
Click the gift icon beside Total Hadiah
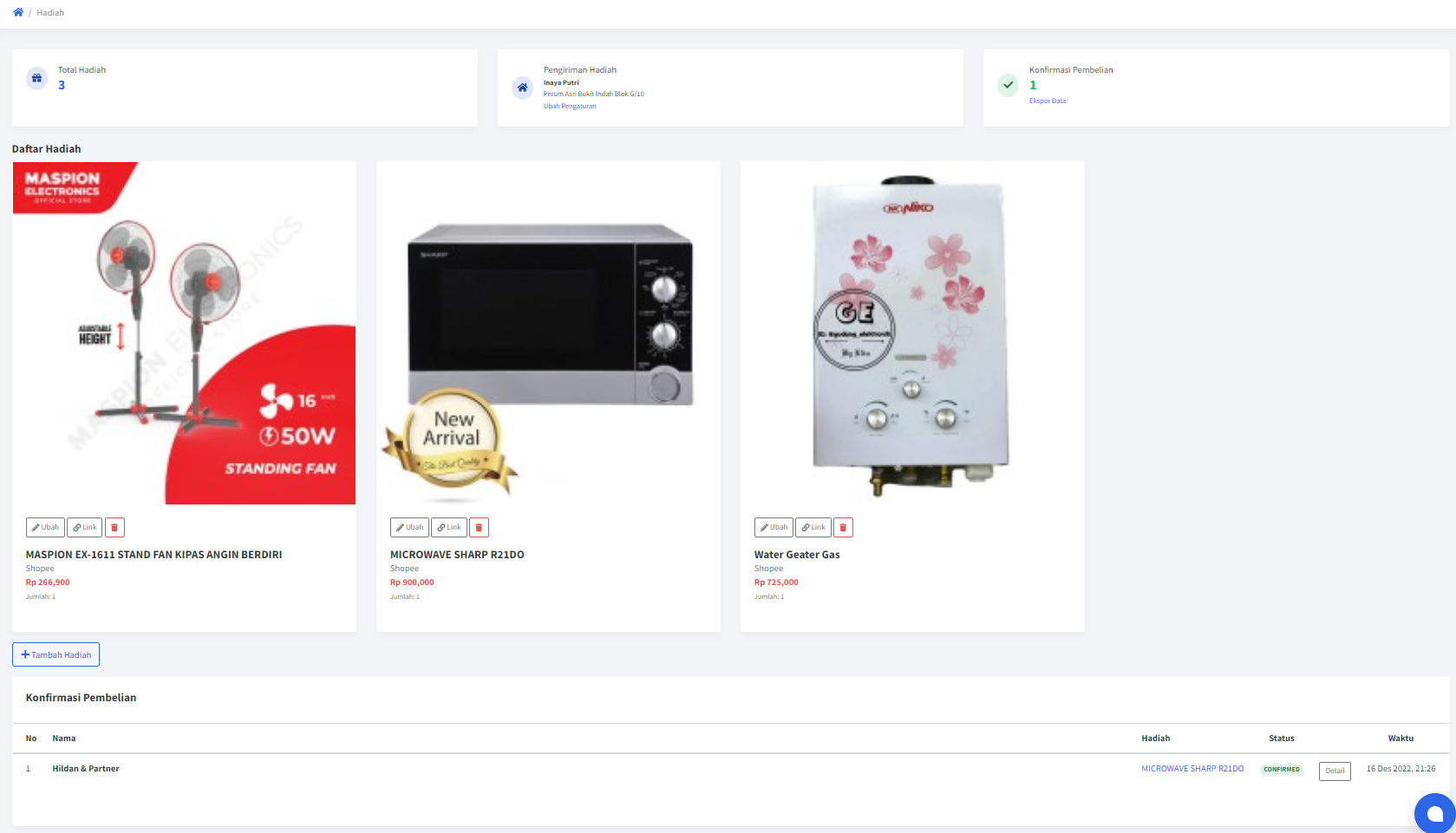click(36, 78)
